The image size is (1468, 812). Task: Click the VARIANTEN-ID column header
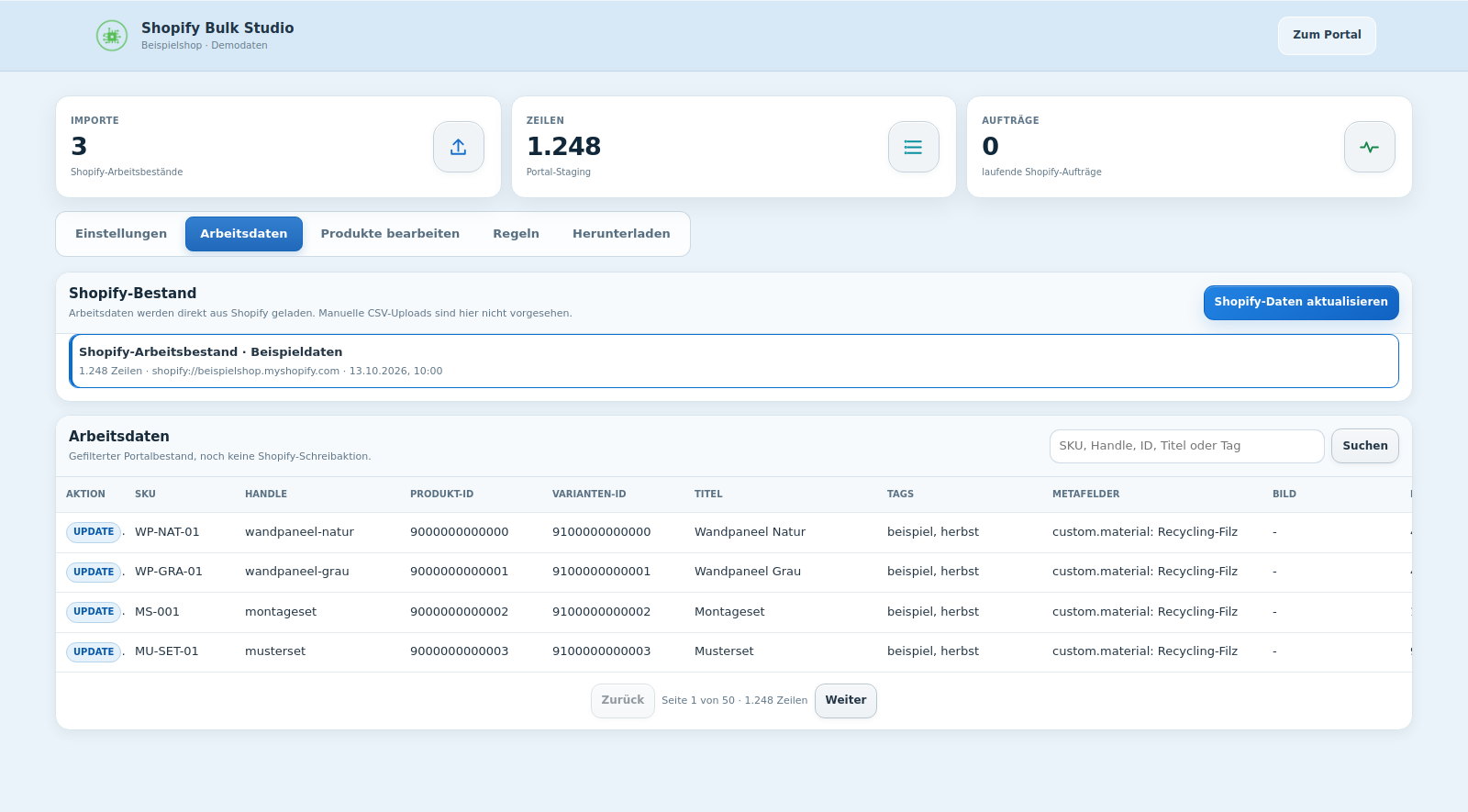click(x=589, y=494)
